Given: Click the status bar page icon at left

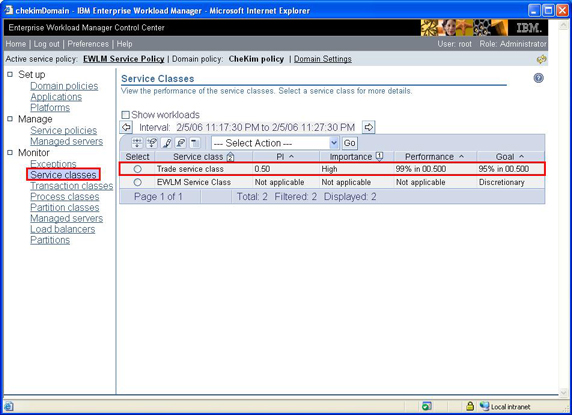Looking at the screenshot, I should [9, 406].
